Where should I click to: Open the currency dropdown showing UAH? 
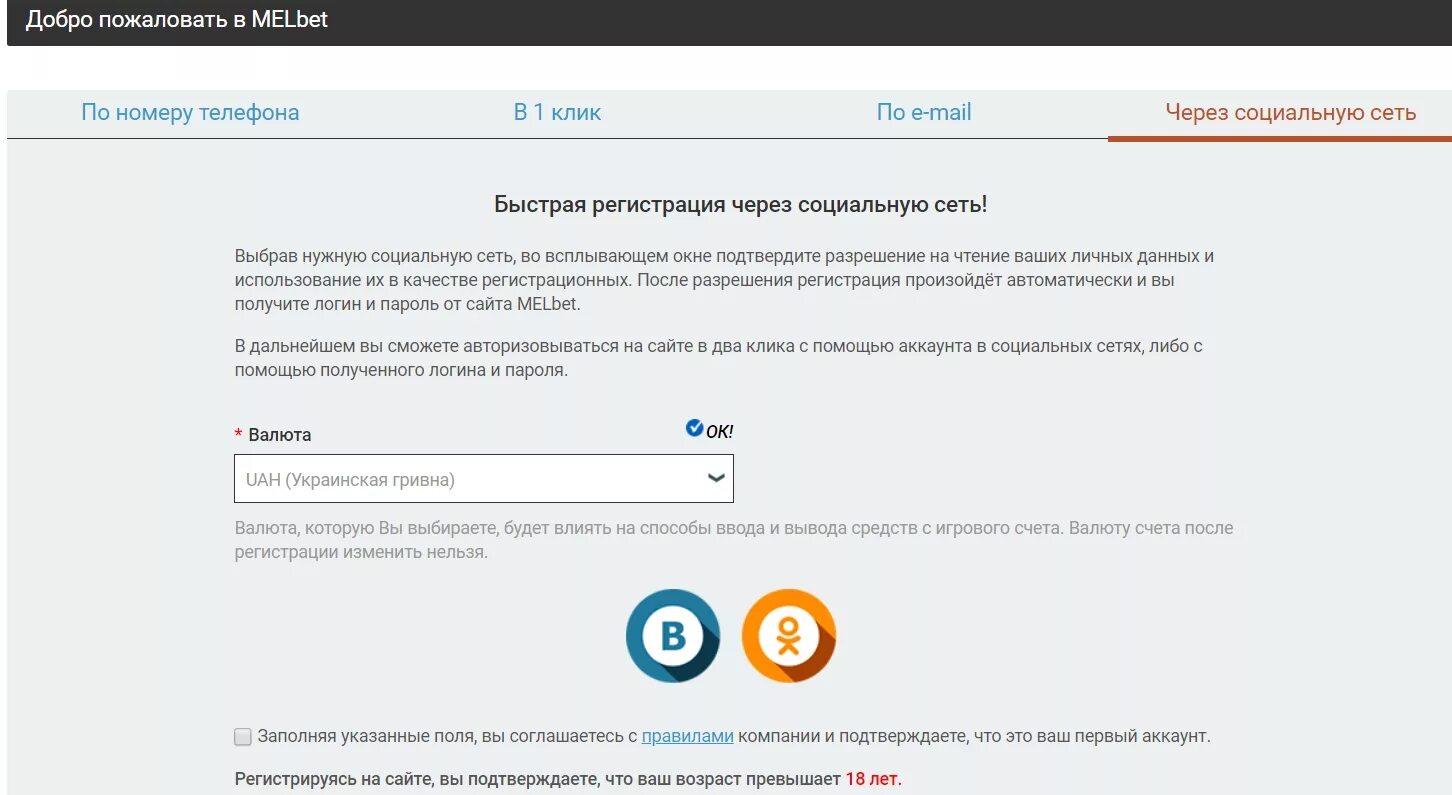pos(484,479)
